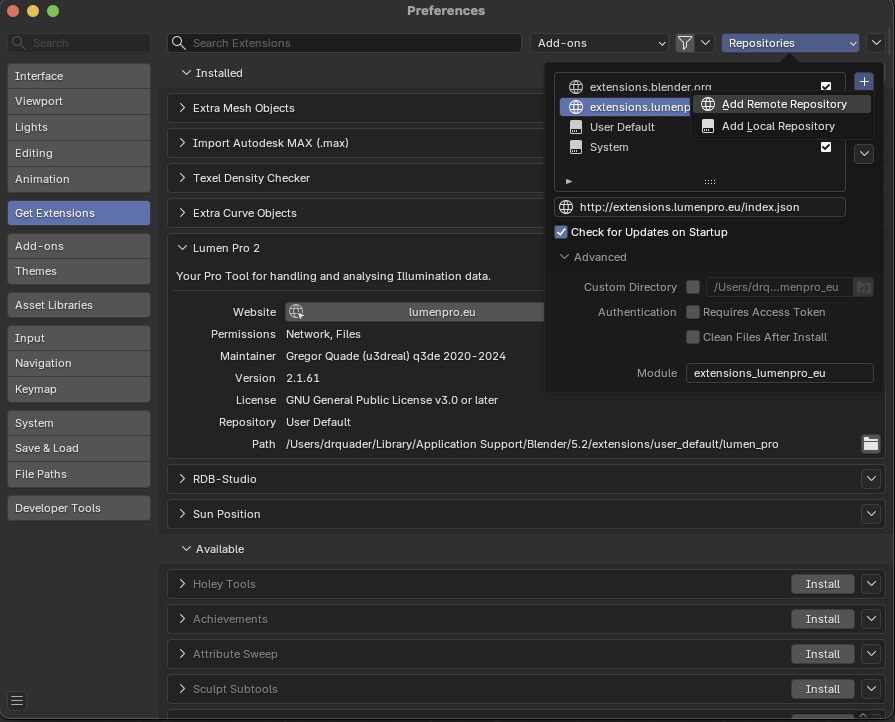Open lumenpro.eu website button

coord(415,312)
